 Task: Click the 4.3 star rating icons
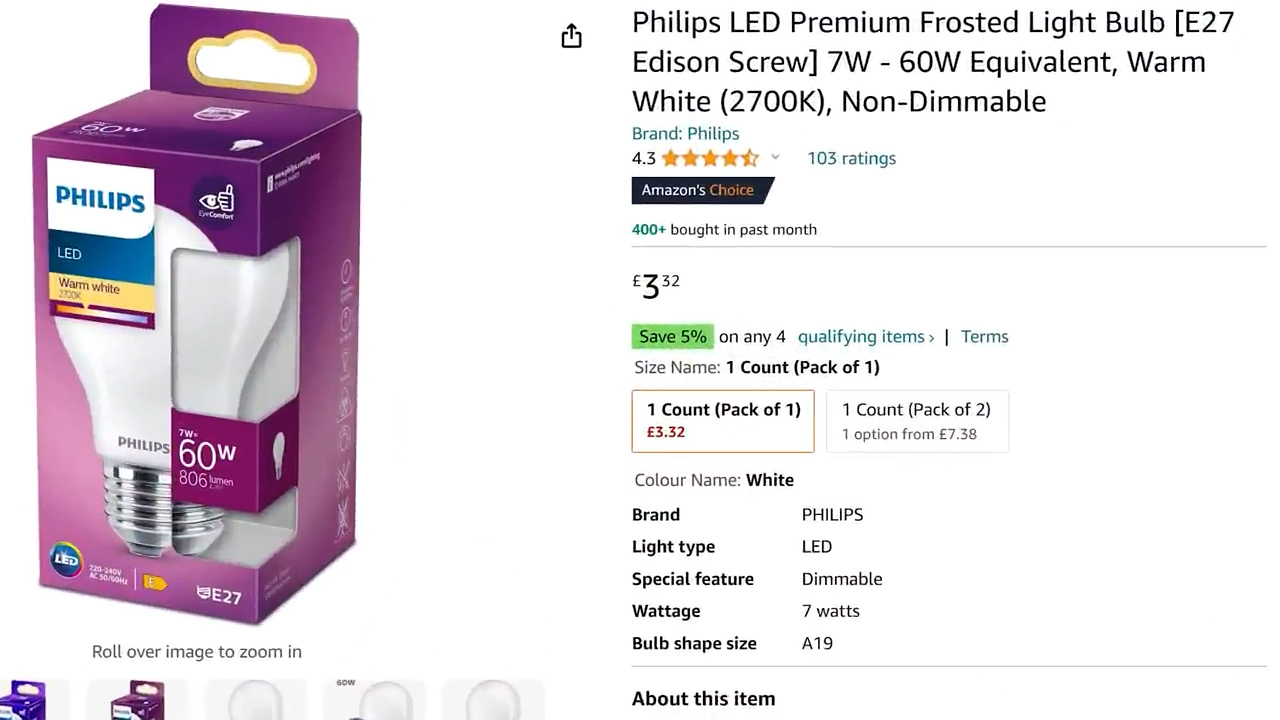click(x=709, y=158)
